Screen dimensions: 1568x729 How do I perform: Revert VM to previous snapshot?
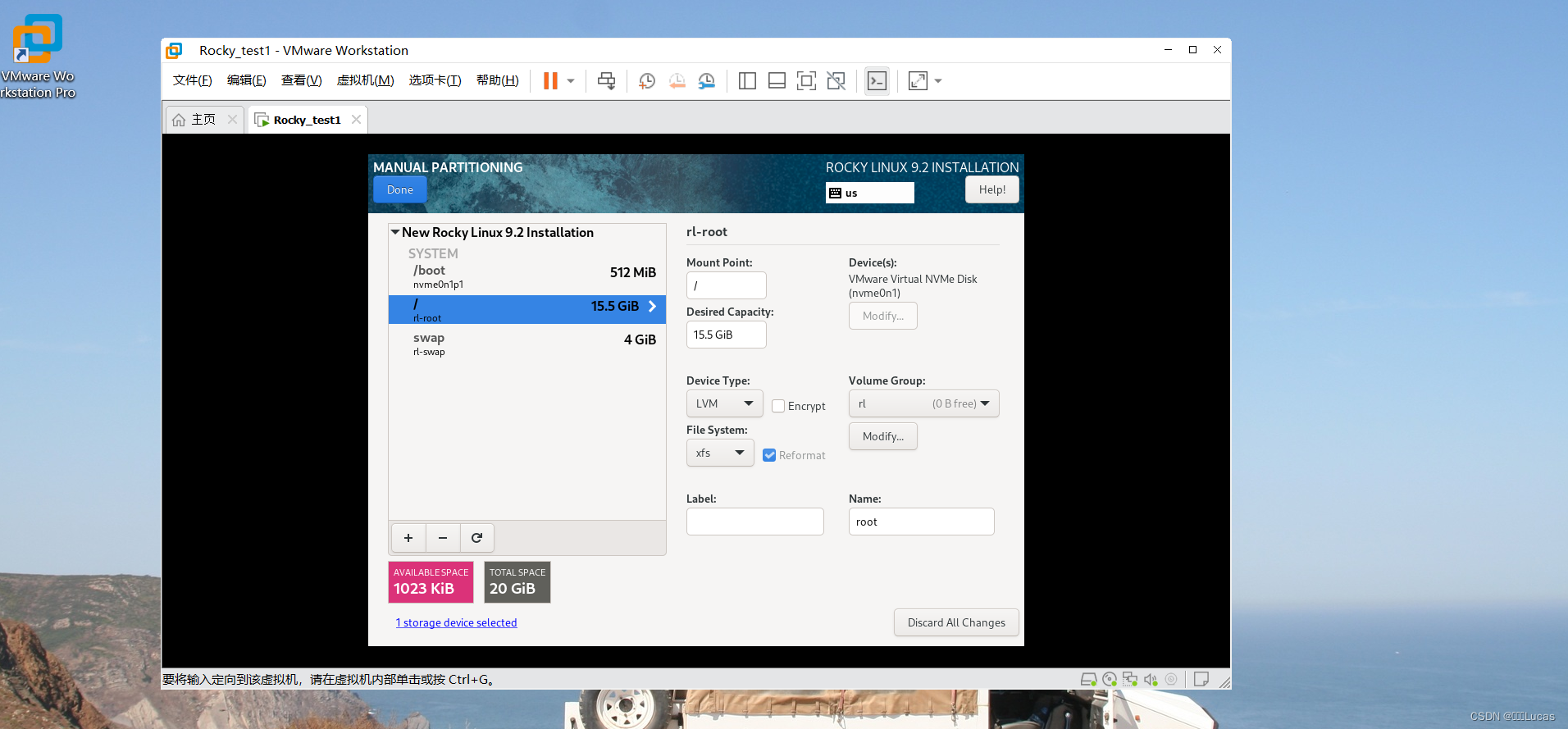click(677, 80)
